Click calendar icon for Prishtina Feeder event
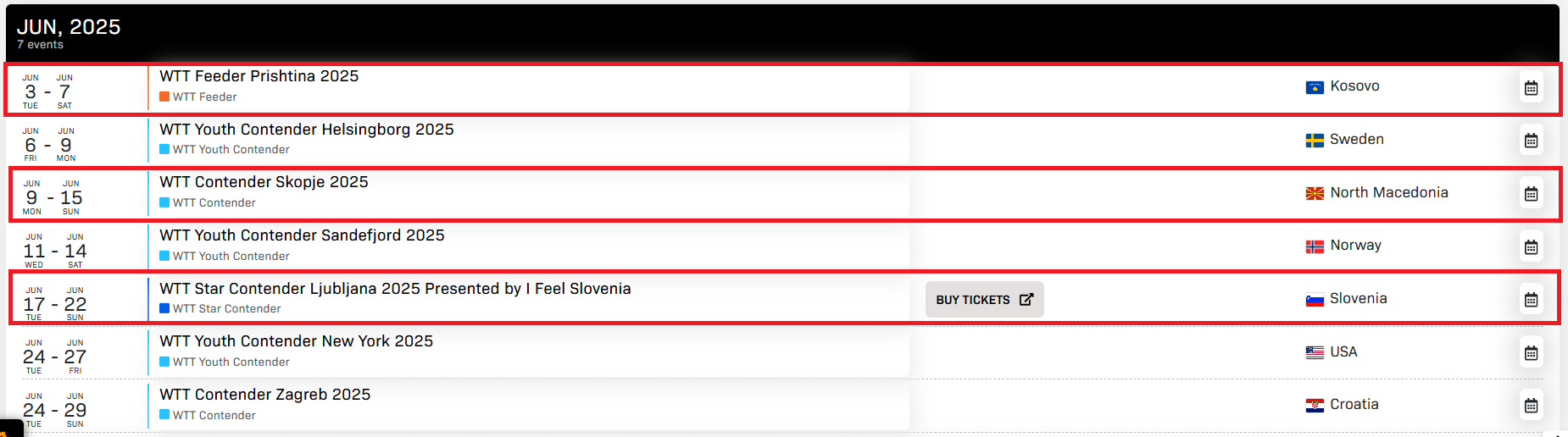 click(x=1531, y=88)
